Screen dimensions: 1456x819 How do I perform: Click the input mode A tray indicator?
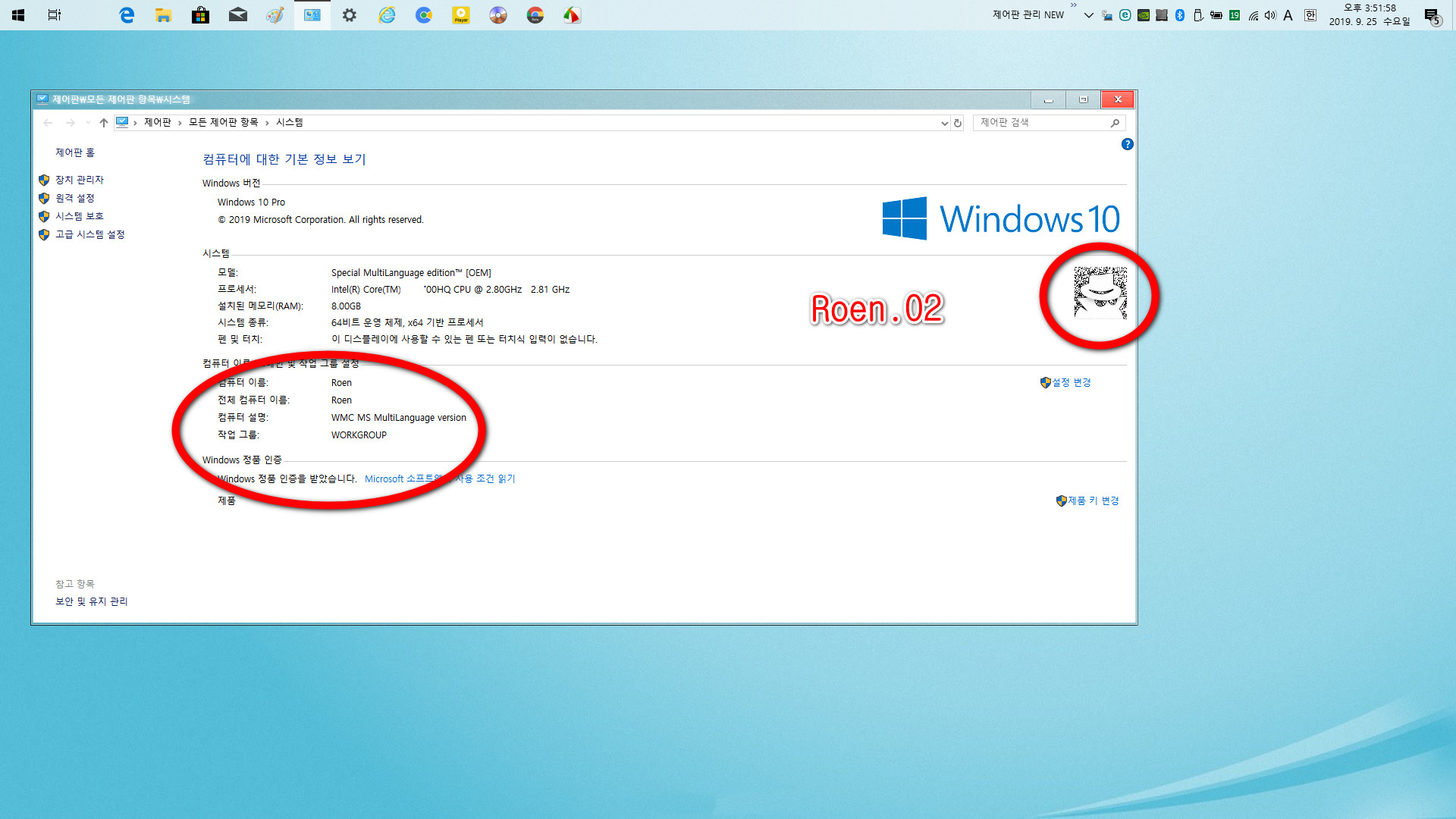point(1288,15)
